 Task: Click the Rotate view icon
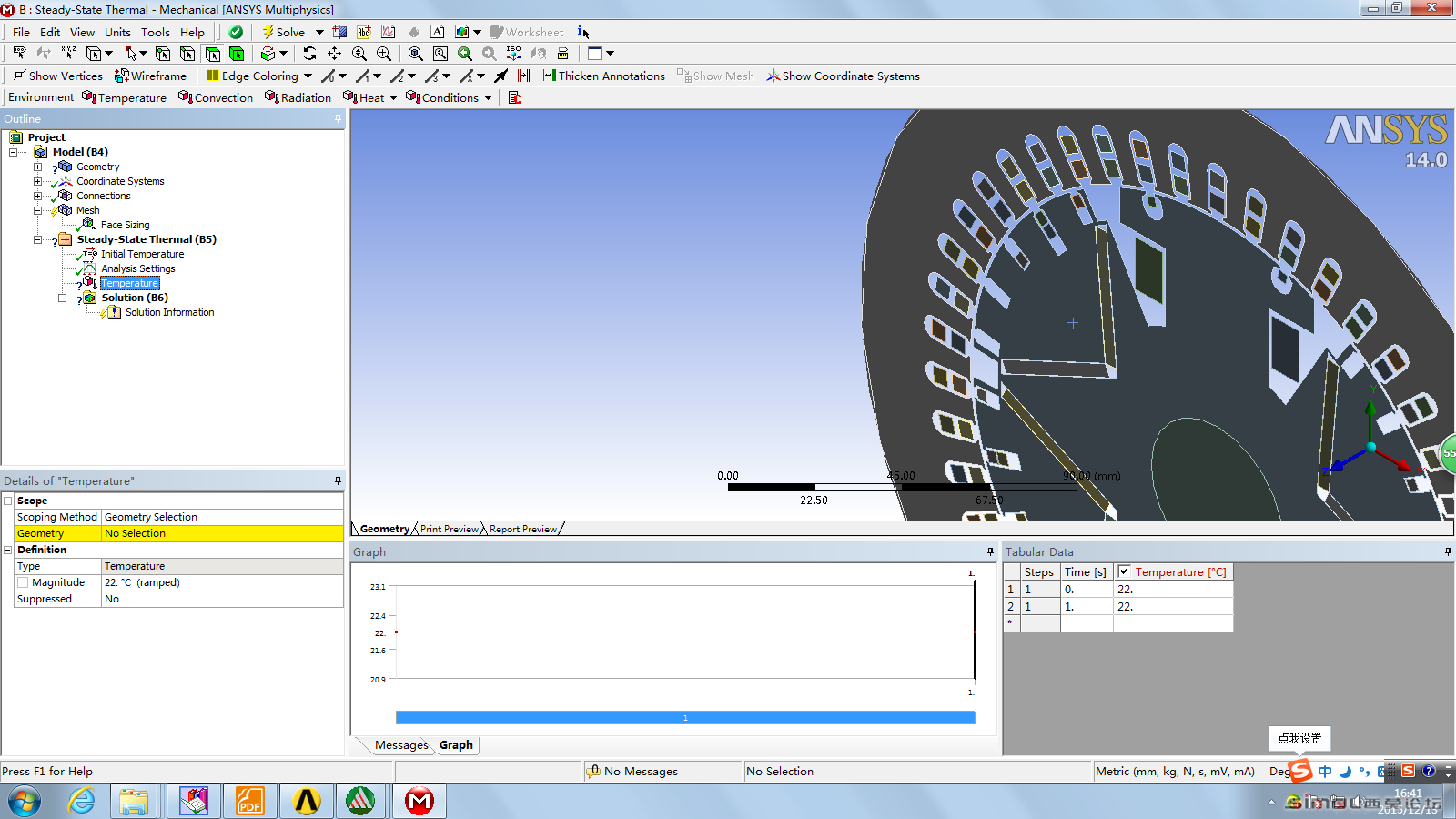(x=309, y=54)
